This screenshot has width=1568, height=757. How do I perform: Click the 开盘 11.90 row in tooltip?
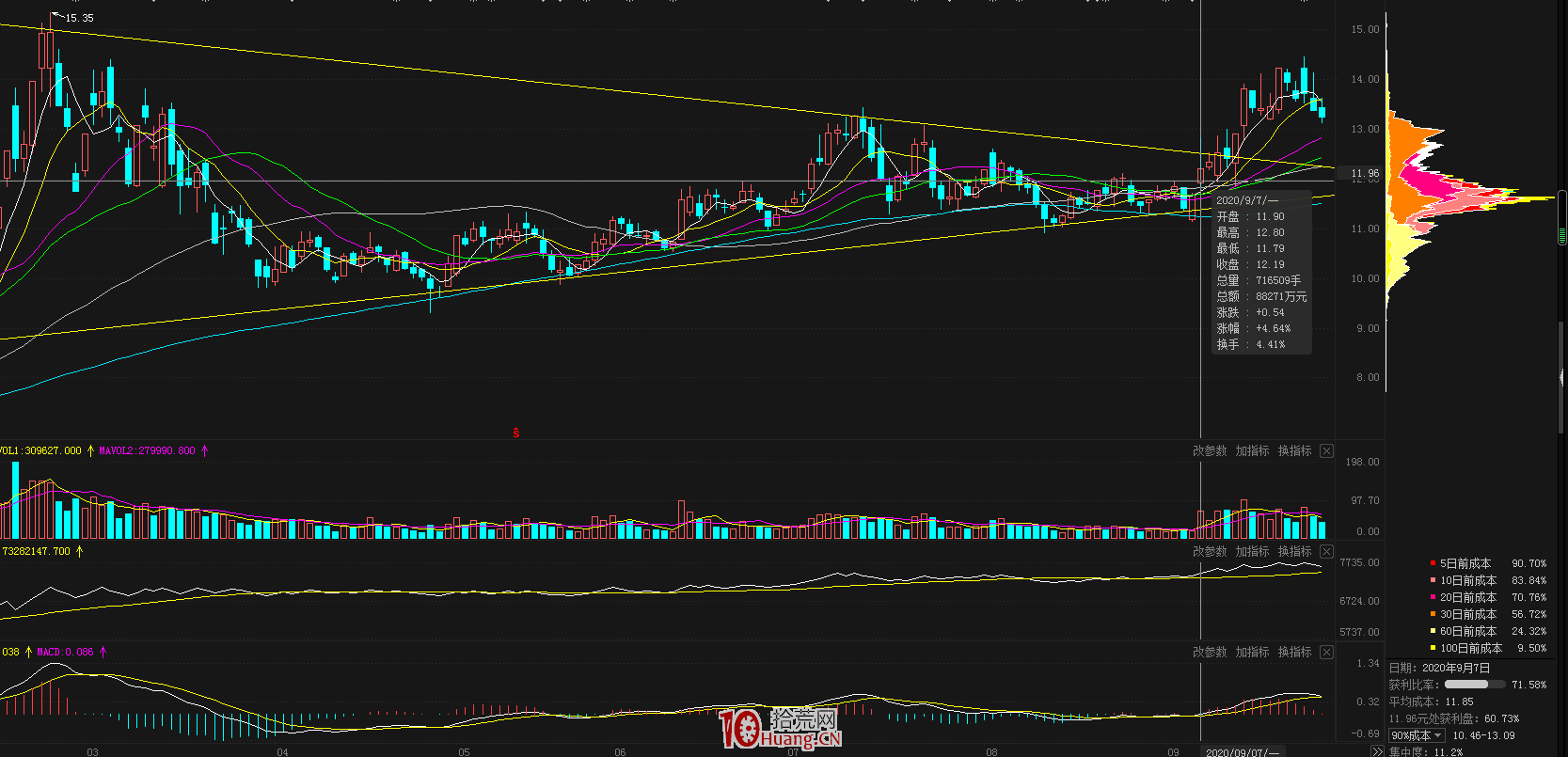click(1250, 216)
